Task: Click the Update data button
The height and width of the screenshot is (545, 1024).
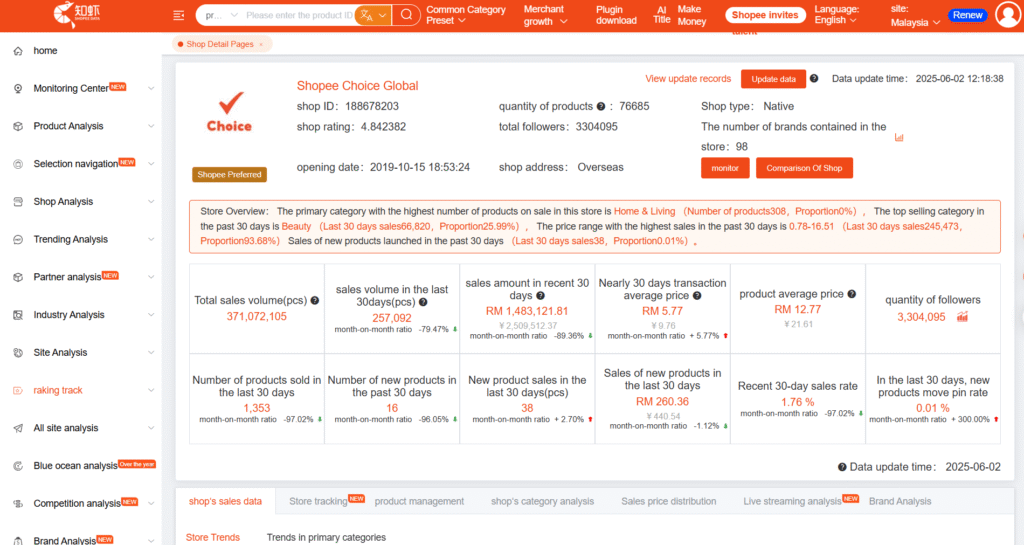Action: (773, 79)
